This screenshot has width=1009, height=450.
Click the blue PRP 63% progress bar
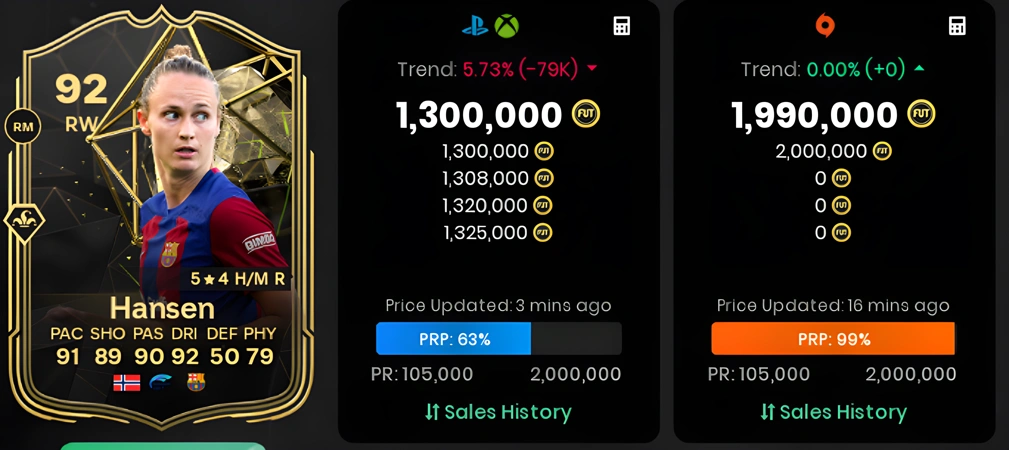tap(499, 339)
